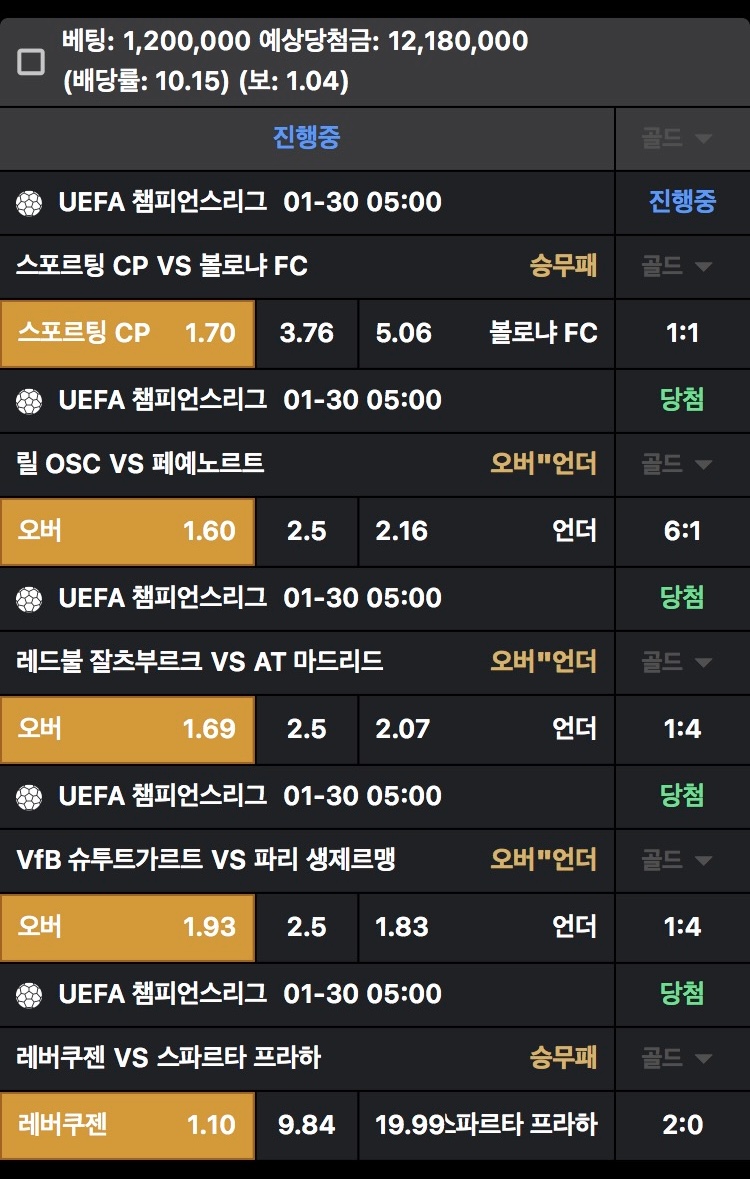
Task: Select 오버 1.60 for Lille match
Action: pyautogui.click(x=127, y=531)
